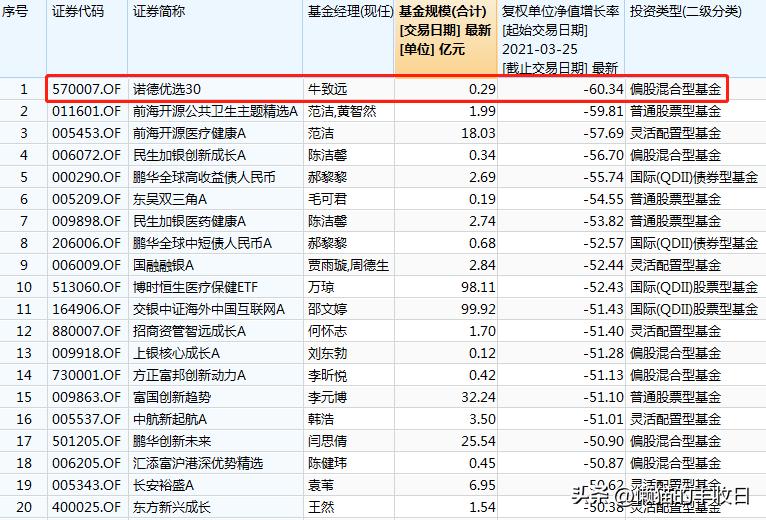Select fund 招商资管智远成长A
Viewport: 766px width, 520px height.
click(x=190, y=331)
